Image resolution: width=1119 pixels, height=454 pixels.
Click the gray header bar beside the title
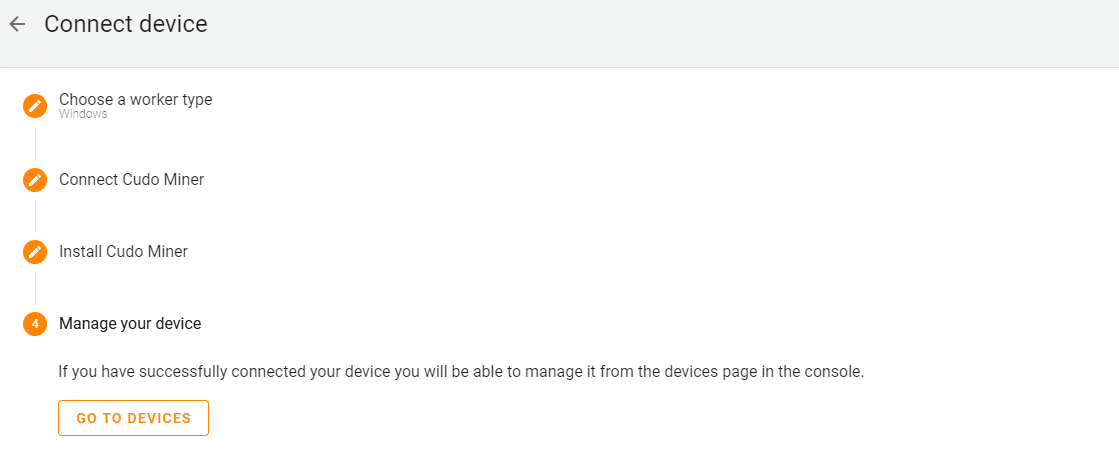(664, 33)
